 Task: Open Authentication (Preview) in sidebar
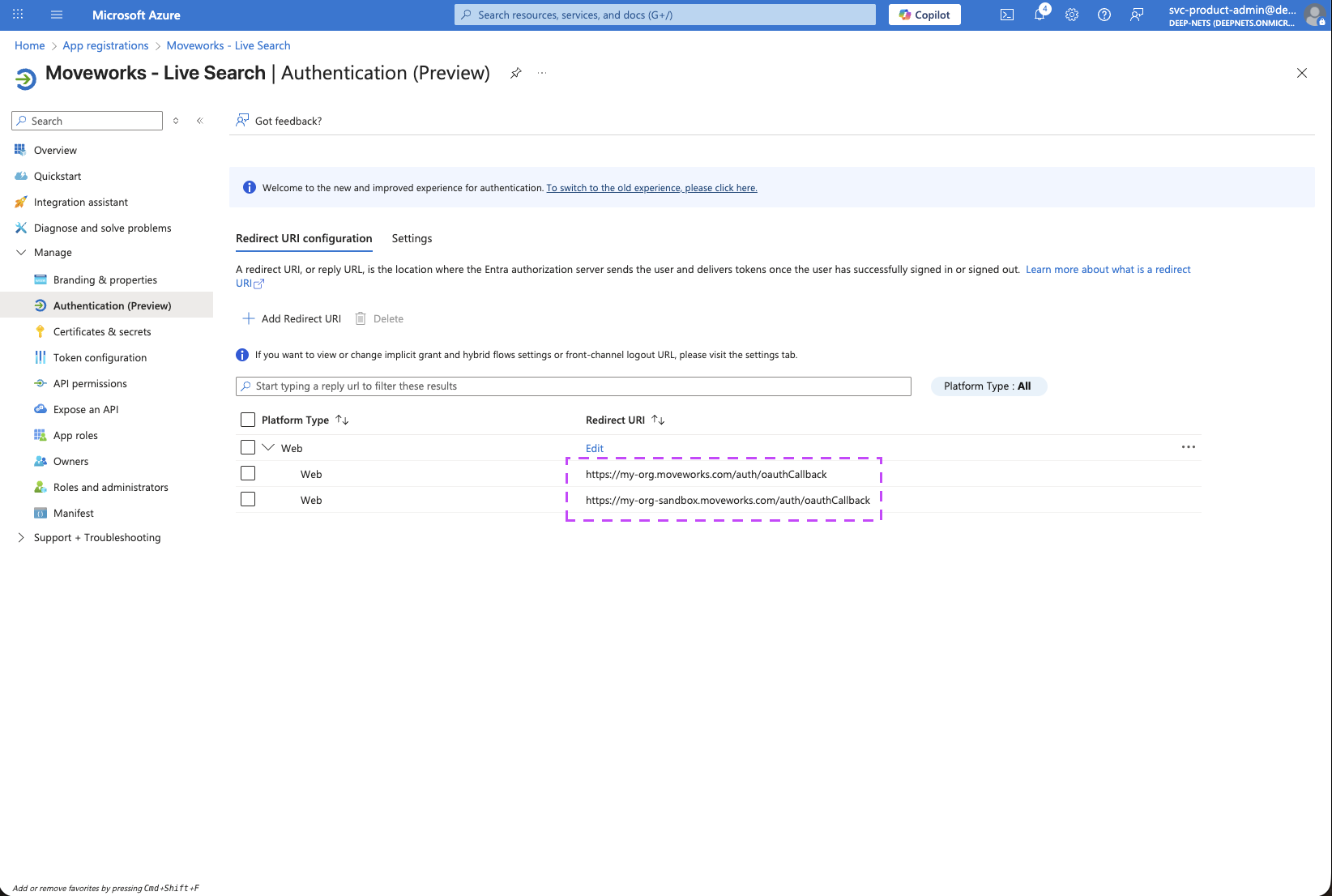pos(106,305)
